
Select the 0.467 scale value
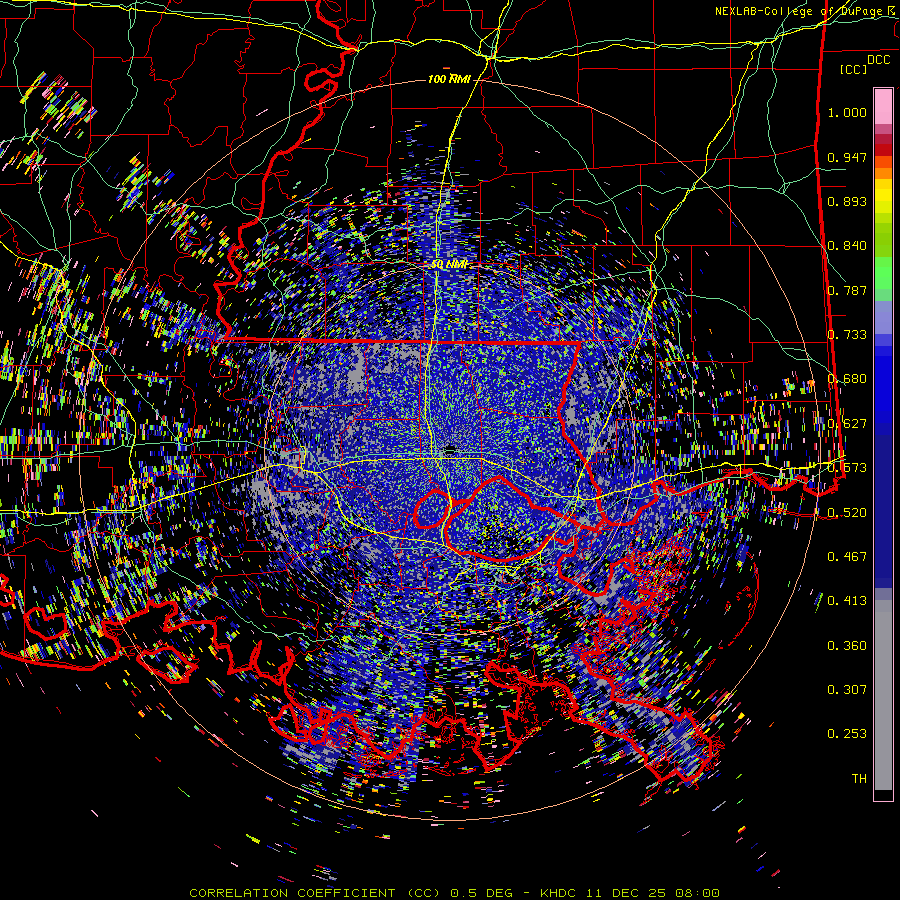tap(847, 556)
